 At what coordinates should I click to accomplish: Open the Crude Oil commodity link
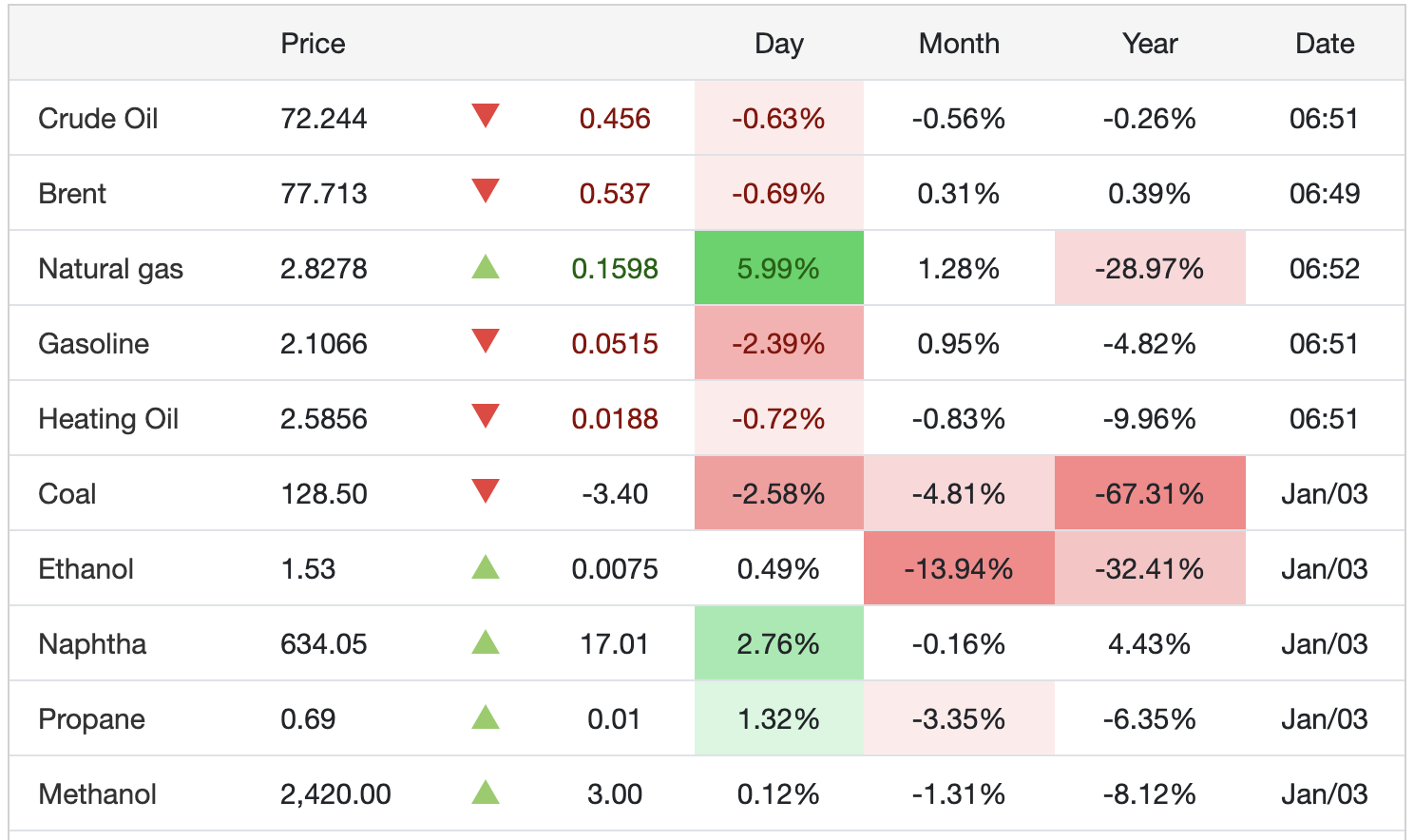98,119
